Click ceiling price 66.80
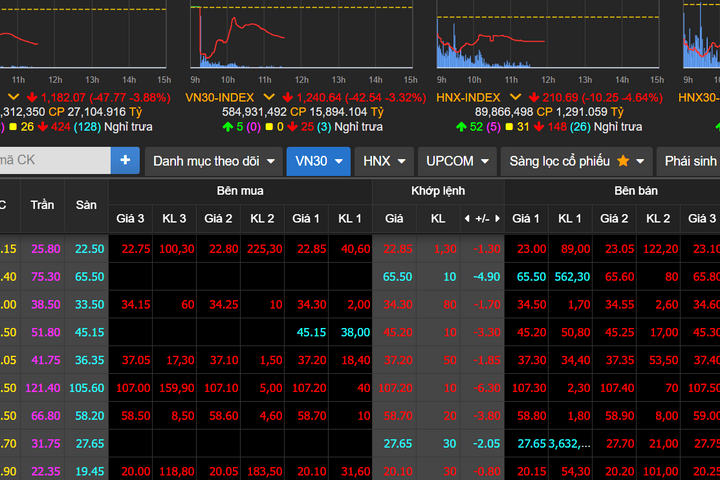This screenshot has height=480, width=720. (x=45, y=416)
